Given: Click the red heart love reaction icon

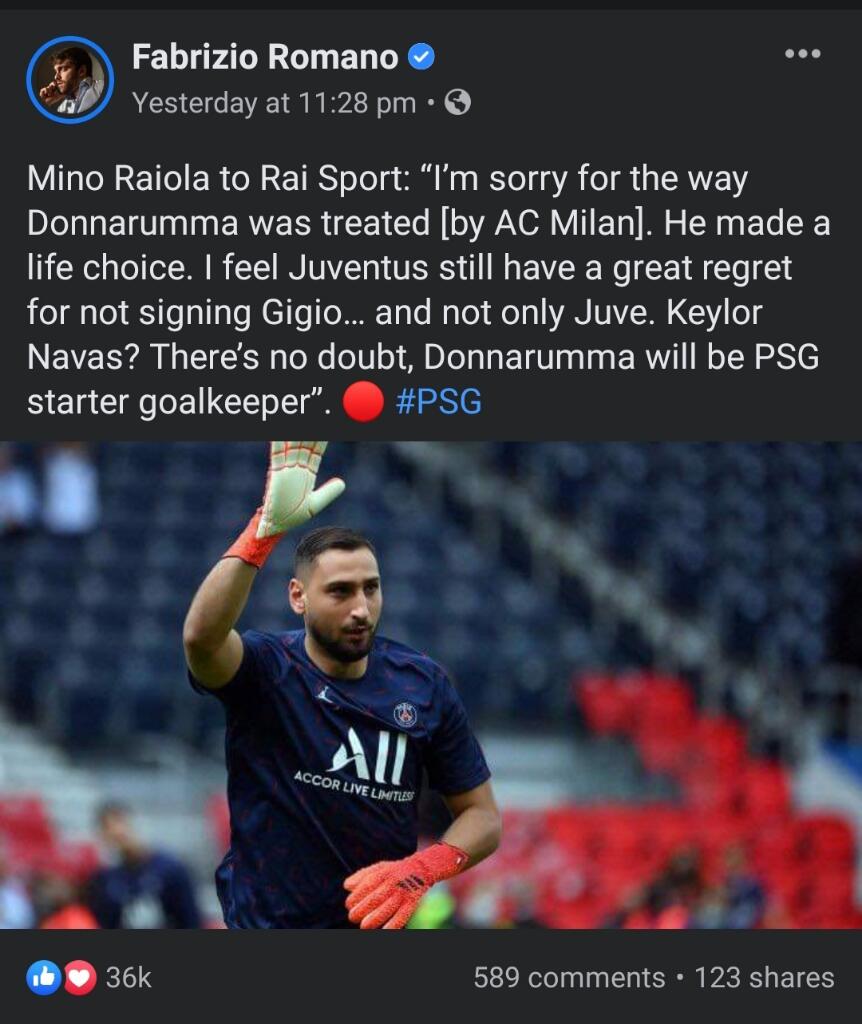Looking at the screenshot, I should [x=80, y=978].
